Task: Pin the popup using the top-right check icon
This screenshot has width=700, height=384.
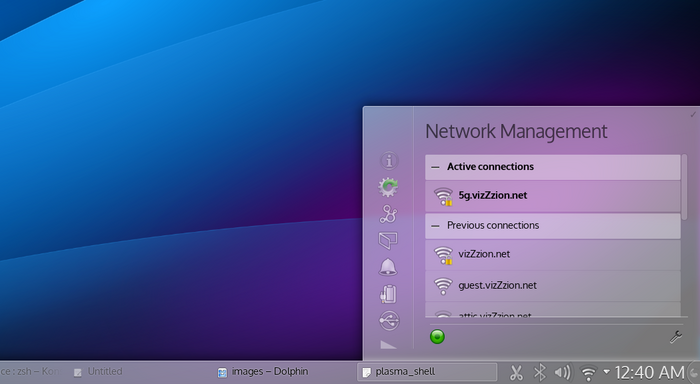Action: click(693, 115)
